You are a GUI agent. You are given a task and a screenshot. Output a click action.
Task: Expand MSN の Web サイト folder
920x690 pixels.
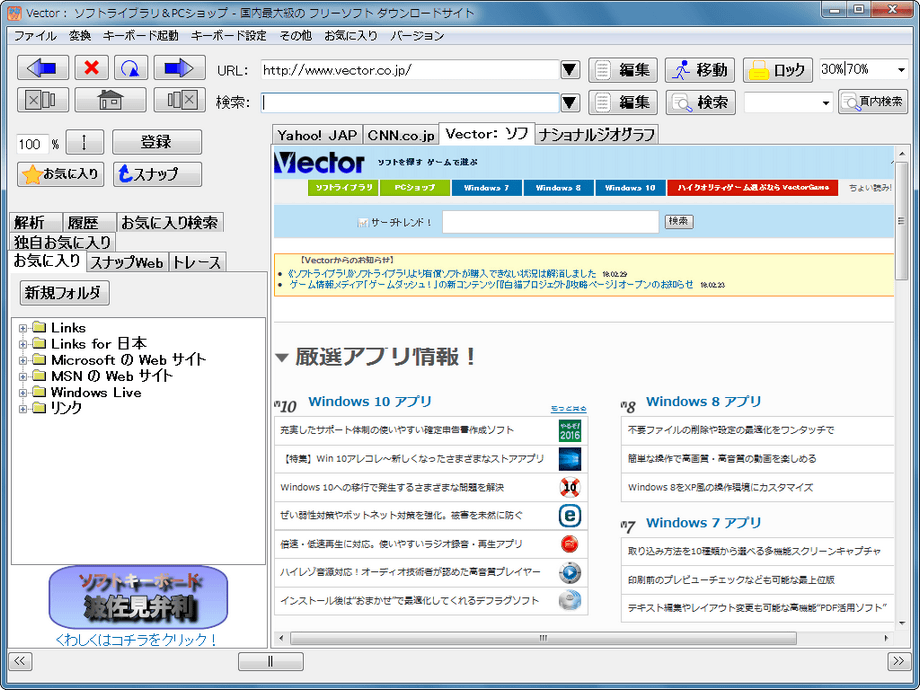tap(23, 376)
